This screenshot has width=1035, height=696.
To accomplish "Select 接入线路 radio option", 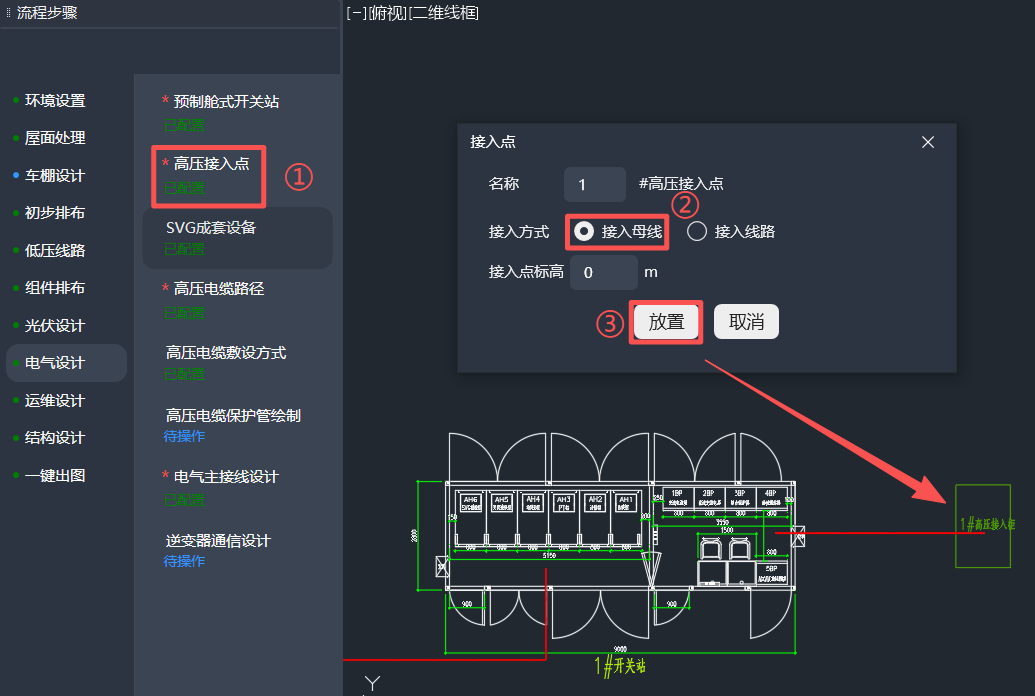I will (698, 231).
